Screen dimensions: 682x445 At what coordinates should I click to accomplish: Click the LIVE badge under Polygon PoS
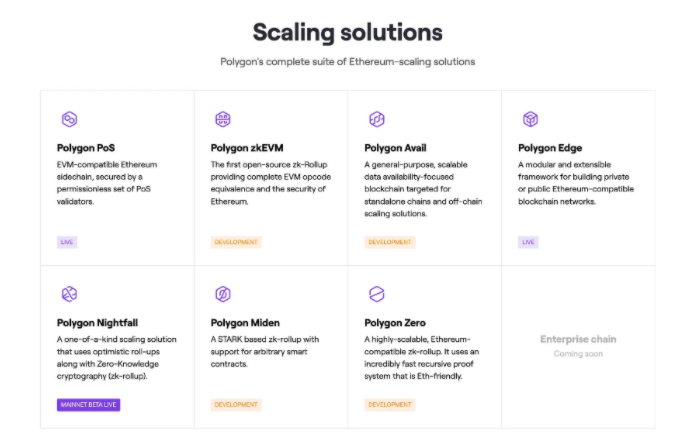click(x=67, y=242)
